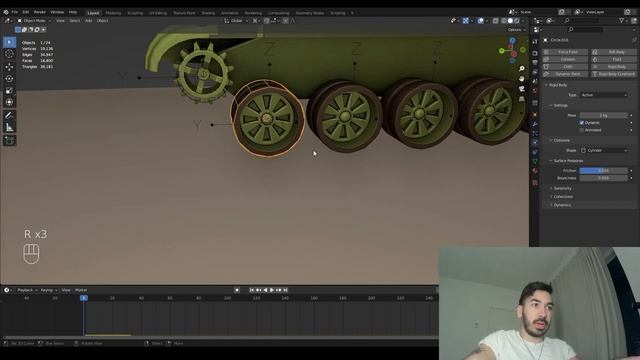The height and width of the screenshot is (360, 640).
Task: Open the File menu
Action: pos(15,12)
